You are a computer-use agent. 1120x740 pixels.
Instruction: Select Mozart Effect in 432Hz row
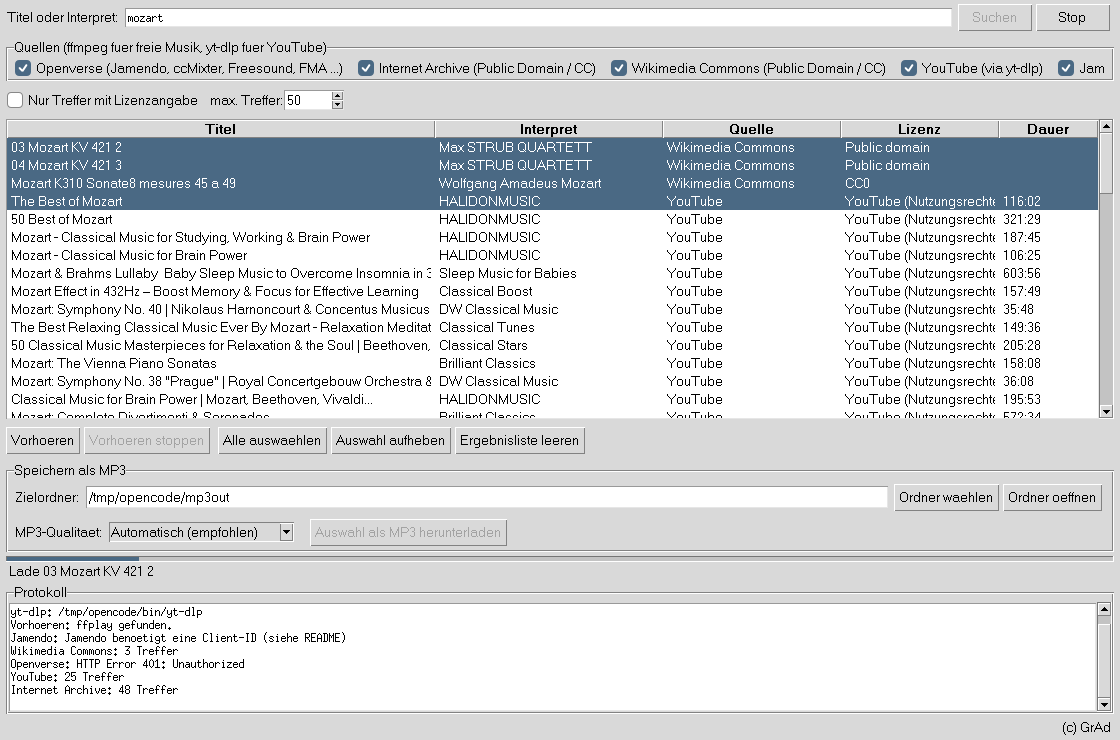pyautogui.click(x=552, y=291)
